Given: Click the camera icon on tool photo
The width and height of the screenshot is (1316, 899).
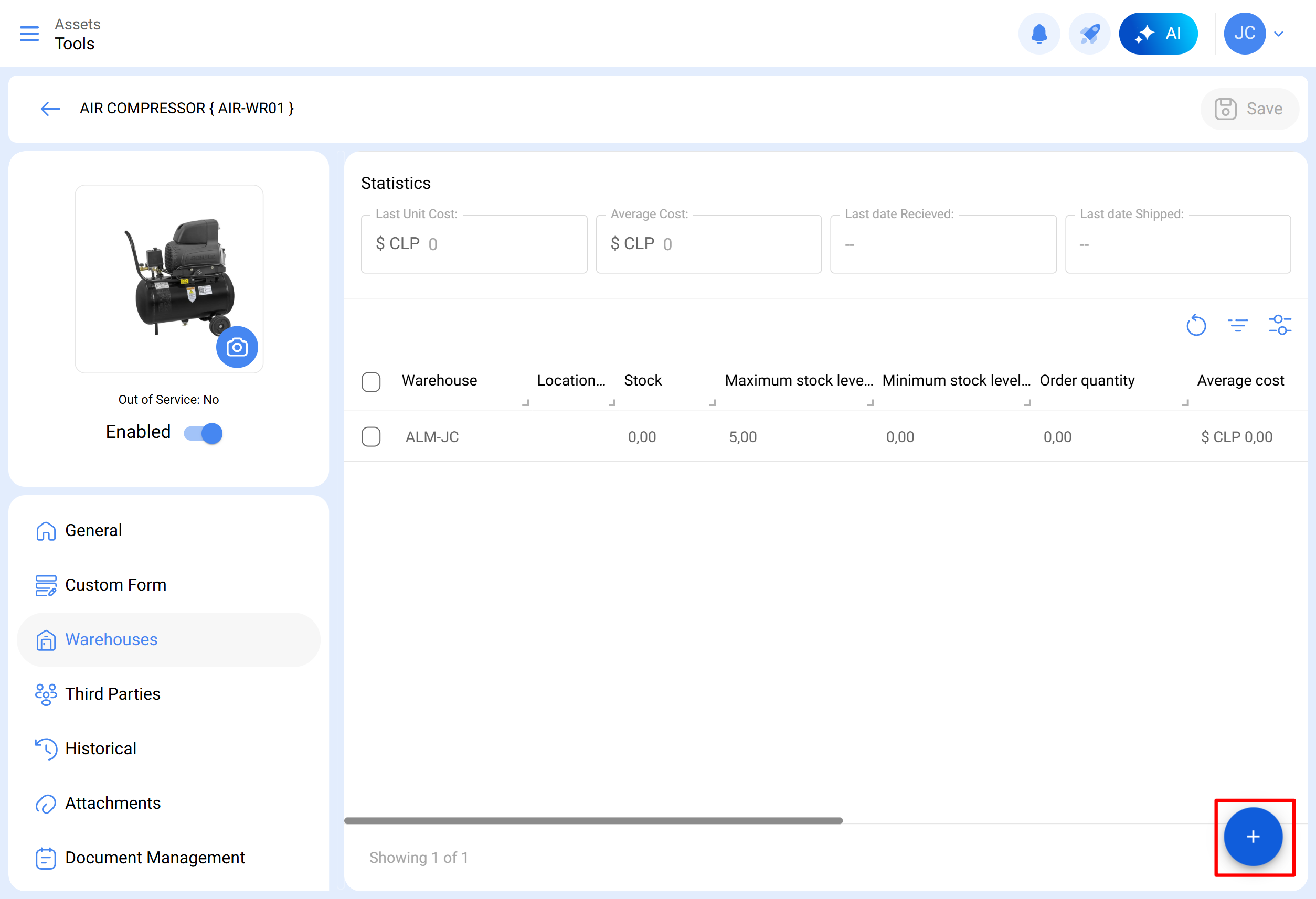Looking at the screenshot, I should 237,347.
